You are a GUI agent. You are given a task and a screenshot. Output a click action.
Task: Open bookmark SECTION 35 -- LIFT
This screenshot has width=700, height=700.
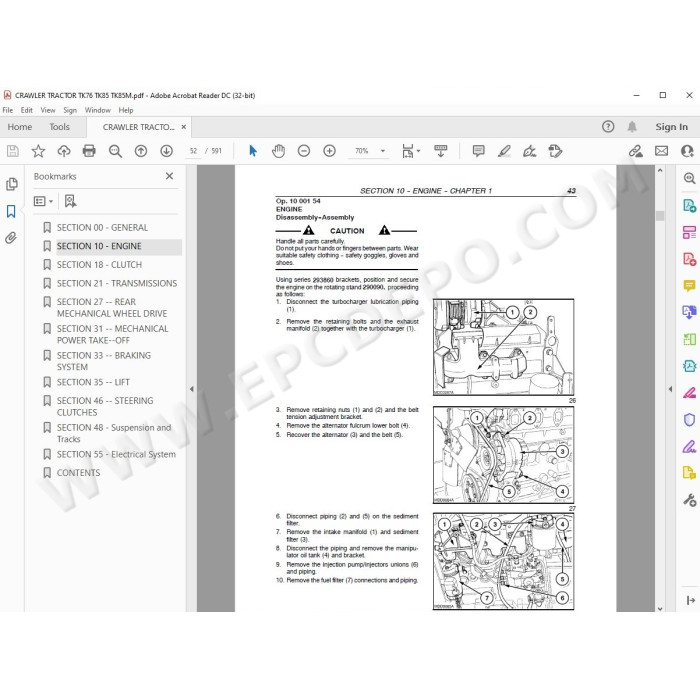(x=93, y=382)
